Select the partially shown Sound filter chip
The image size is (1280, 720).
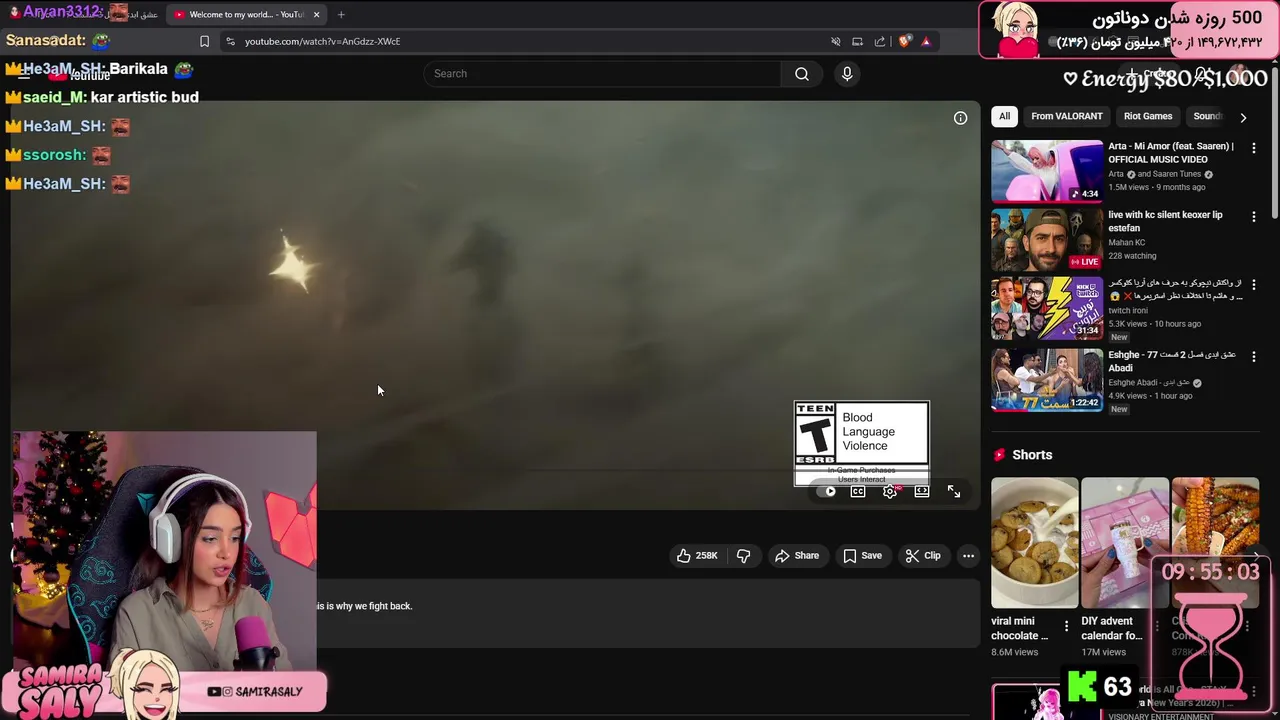1207,117
